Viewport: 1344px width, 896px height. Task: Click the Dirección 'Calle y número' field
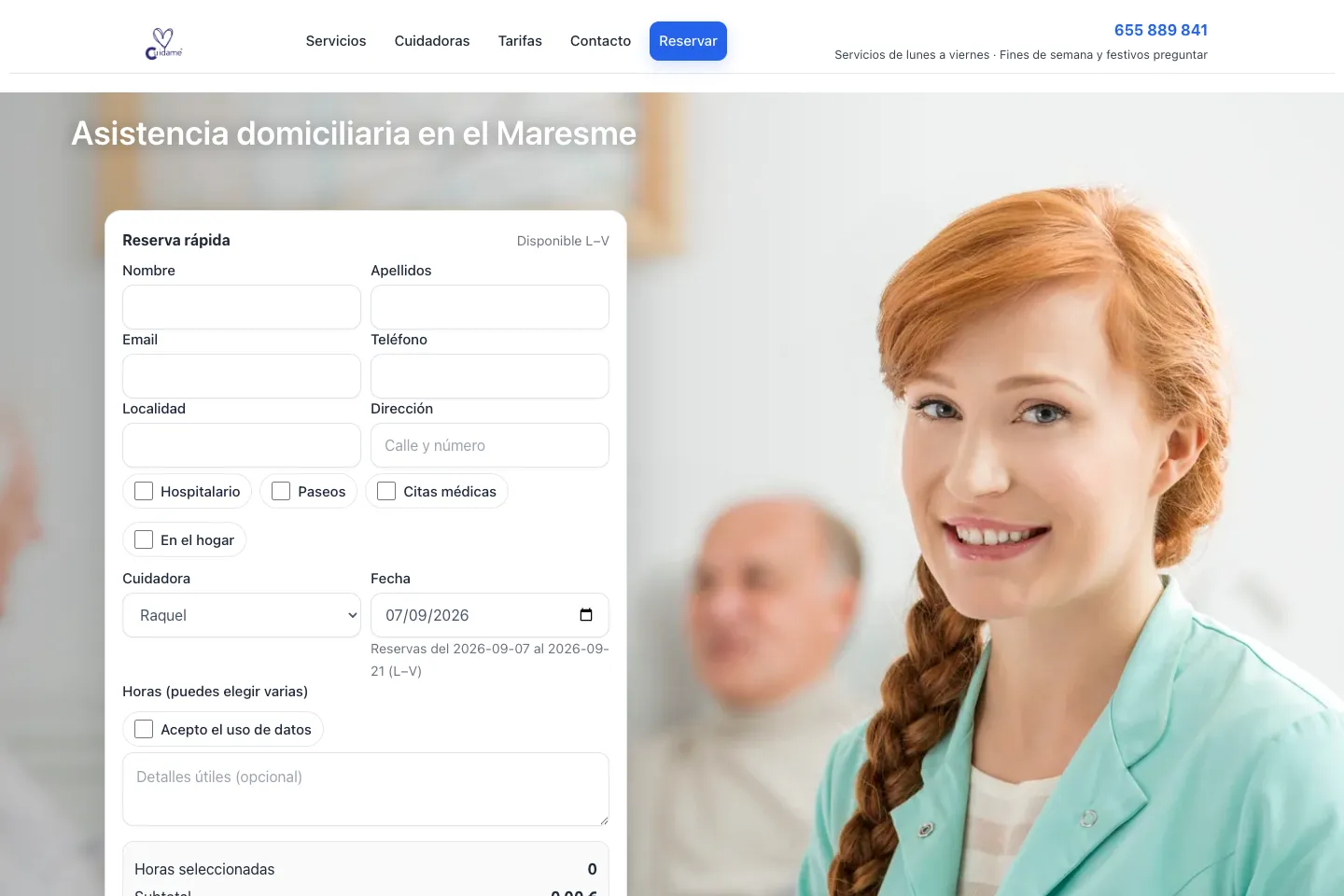click(x=490, y=445)
